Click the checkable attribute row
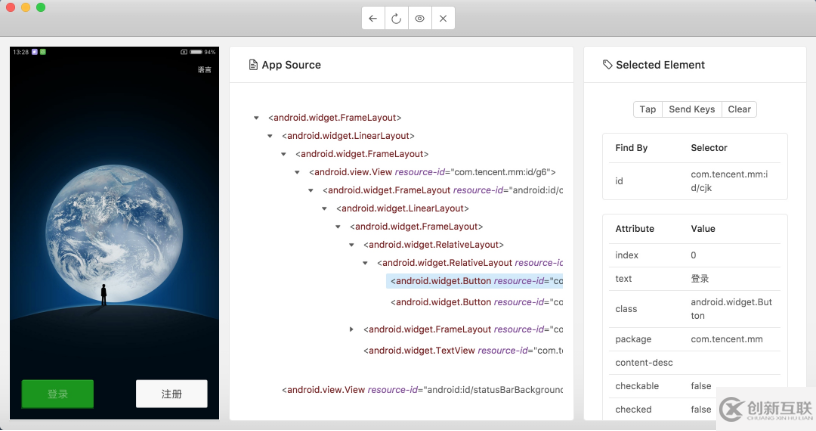This screenshot has height=431, width=816. (x=695, y=386)
